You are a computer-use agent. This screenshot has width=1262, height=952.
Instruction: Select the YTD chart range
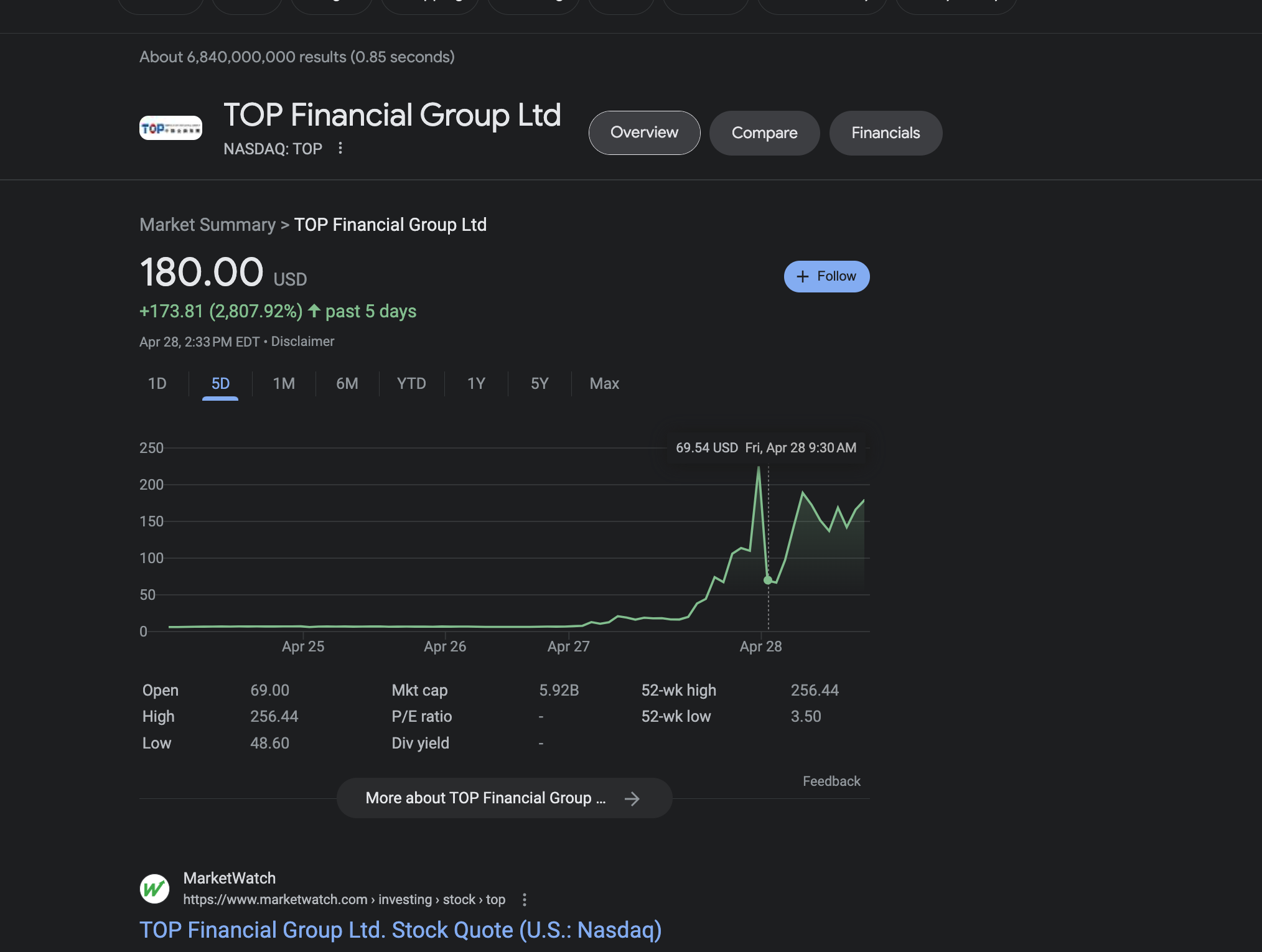click(411, 383)
